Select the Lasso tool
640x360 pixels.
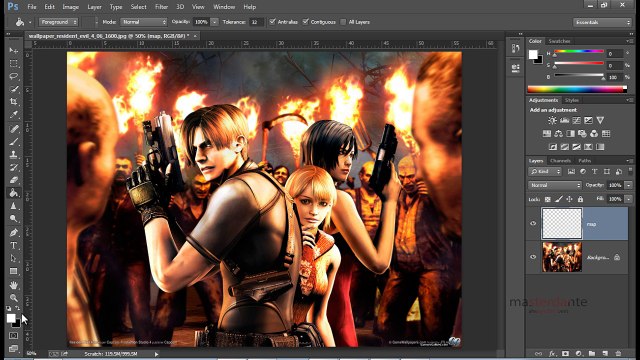(x=13, y=76)
